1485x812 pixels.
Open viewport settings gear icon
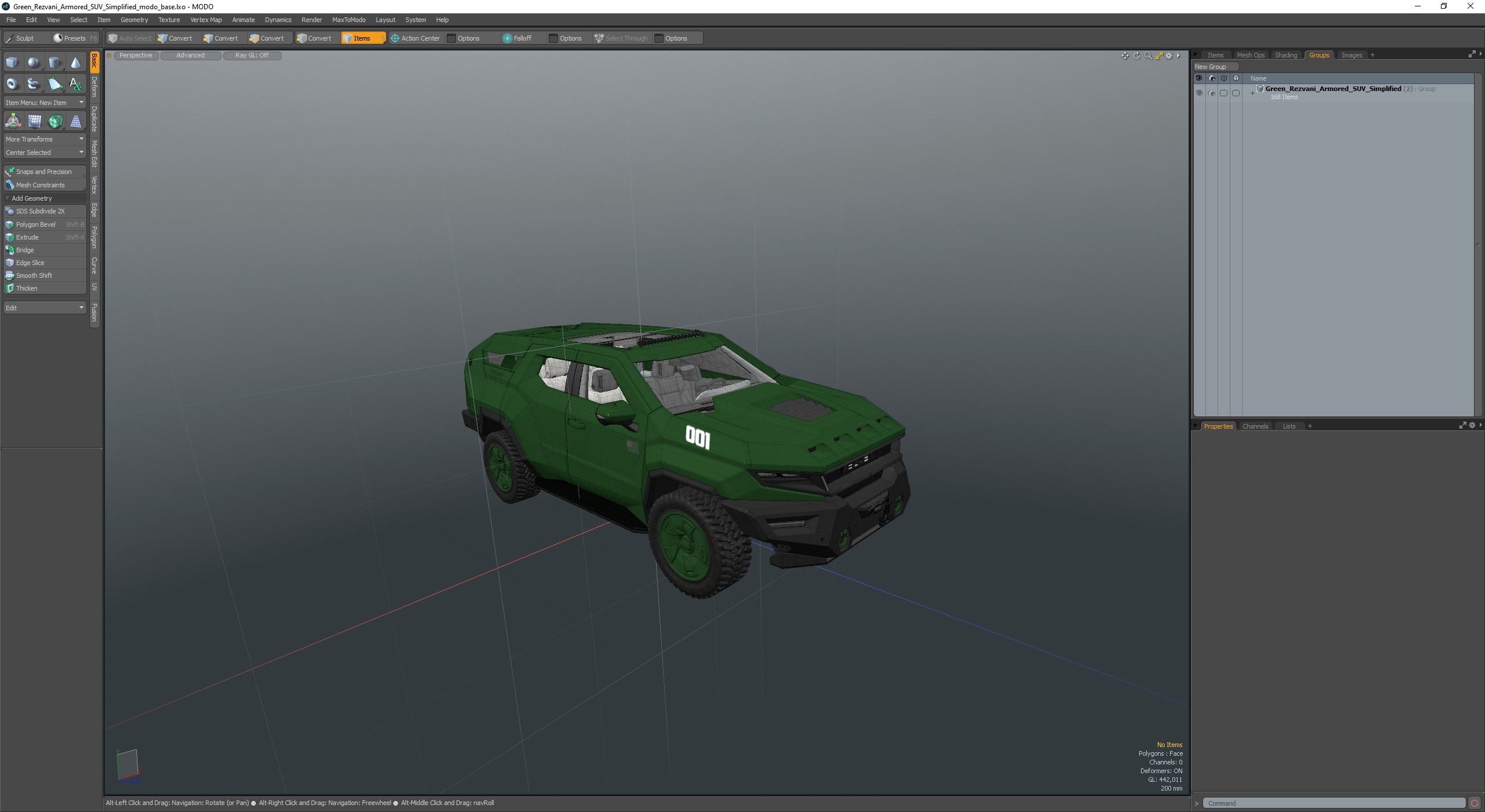point(1169,56)
